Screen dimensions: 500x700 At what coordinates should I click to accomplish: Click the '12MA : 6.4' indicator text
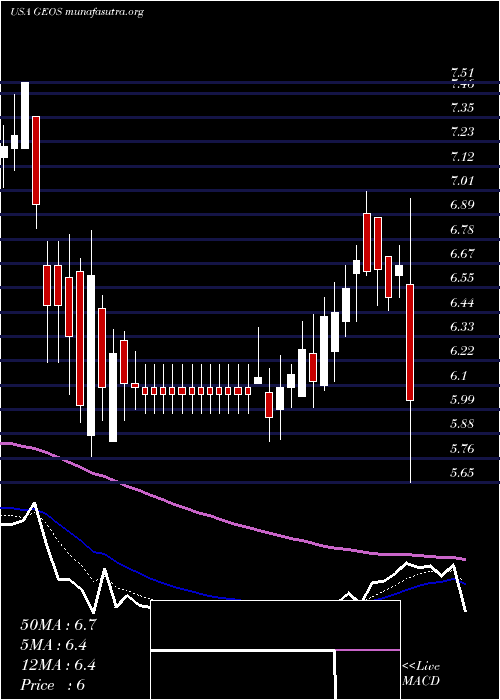pos(58,665)
